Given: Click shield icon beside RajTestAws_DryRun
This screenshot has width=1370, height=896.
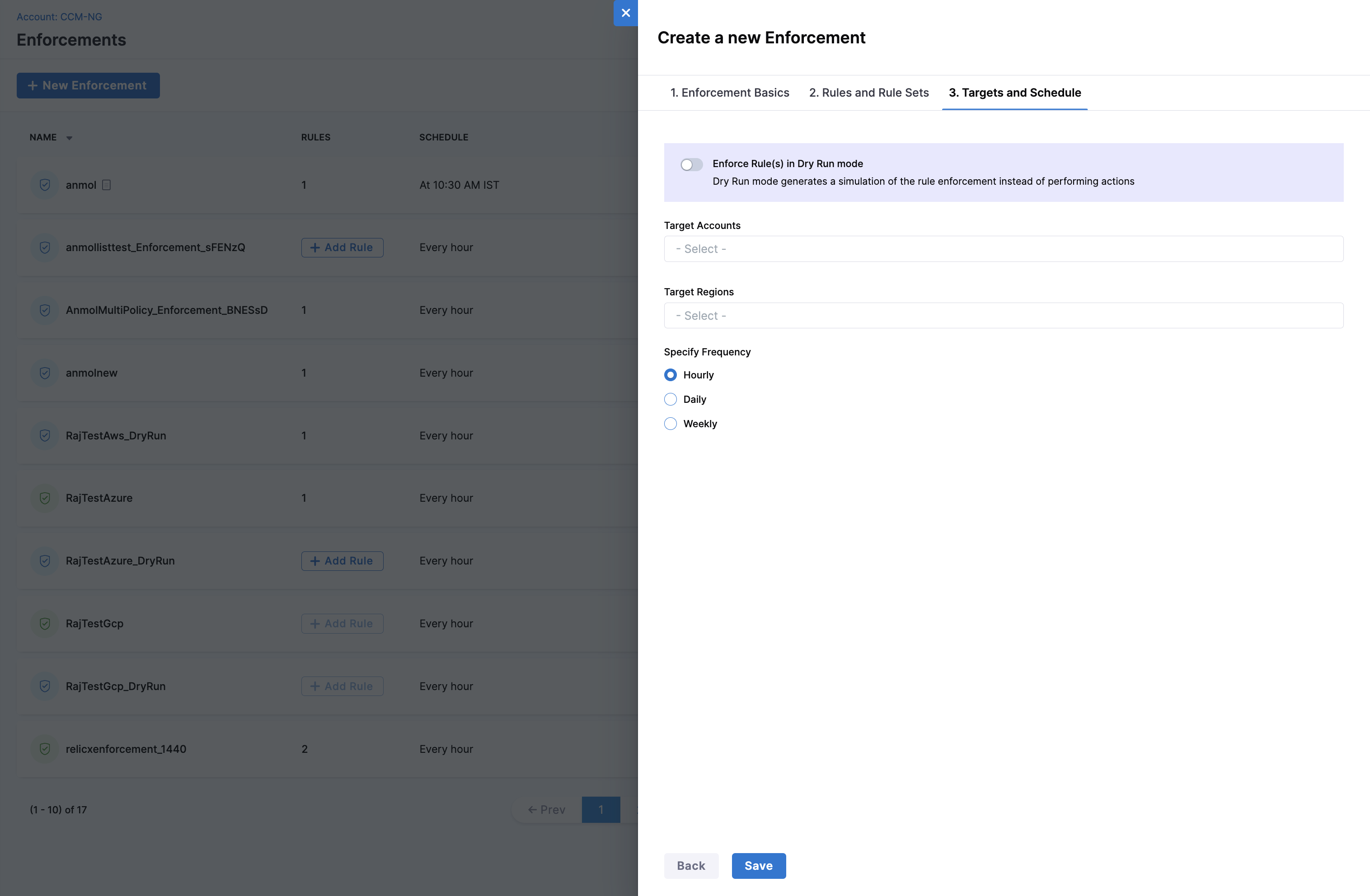Looking at the screenshot, I should tap(45, 436).
